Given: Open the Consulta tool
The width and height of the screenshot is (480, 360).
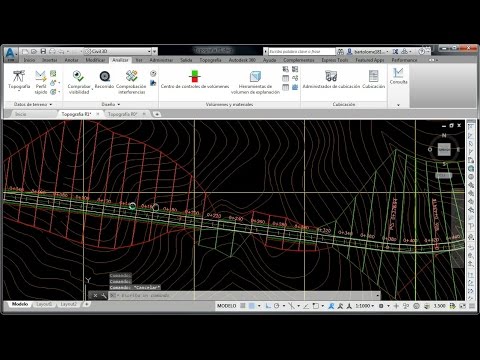Looking at the screenshot, I should (x=398, y=76).
